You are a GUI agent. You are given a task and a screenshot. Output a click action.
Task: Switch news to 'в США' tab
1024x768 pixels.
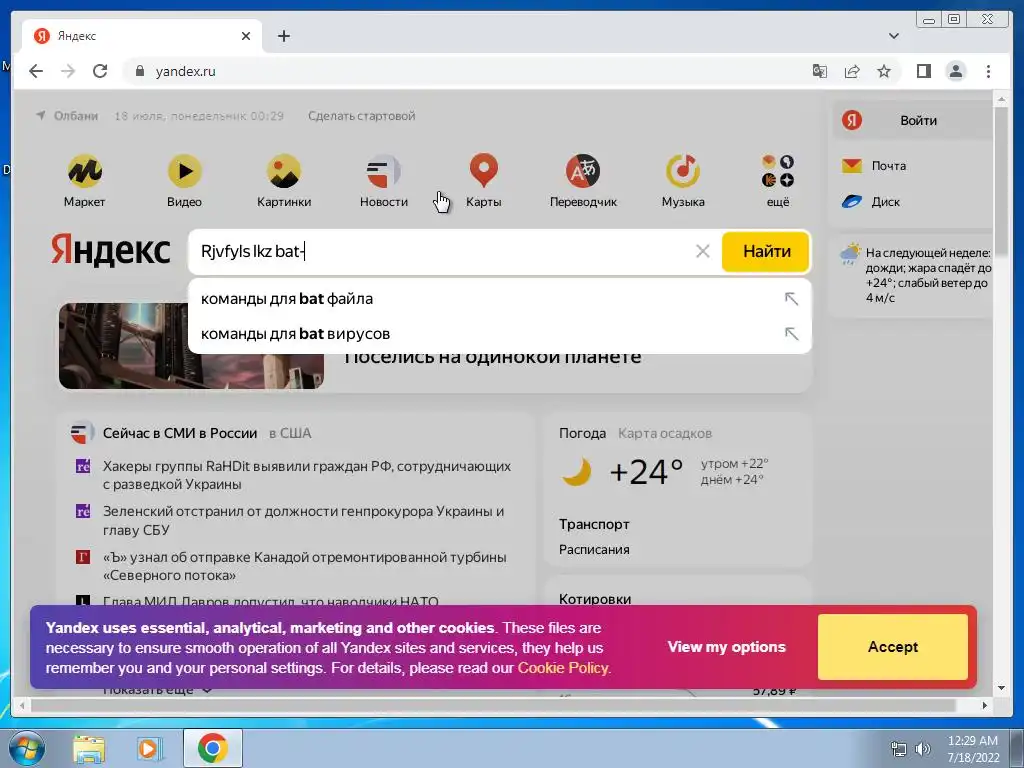point(290,433)
